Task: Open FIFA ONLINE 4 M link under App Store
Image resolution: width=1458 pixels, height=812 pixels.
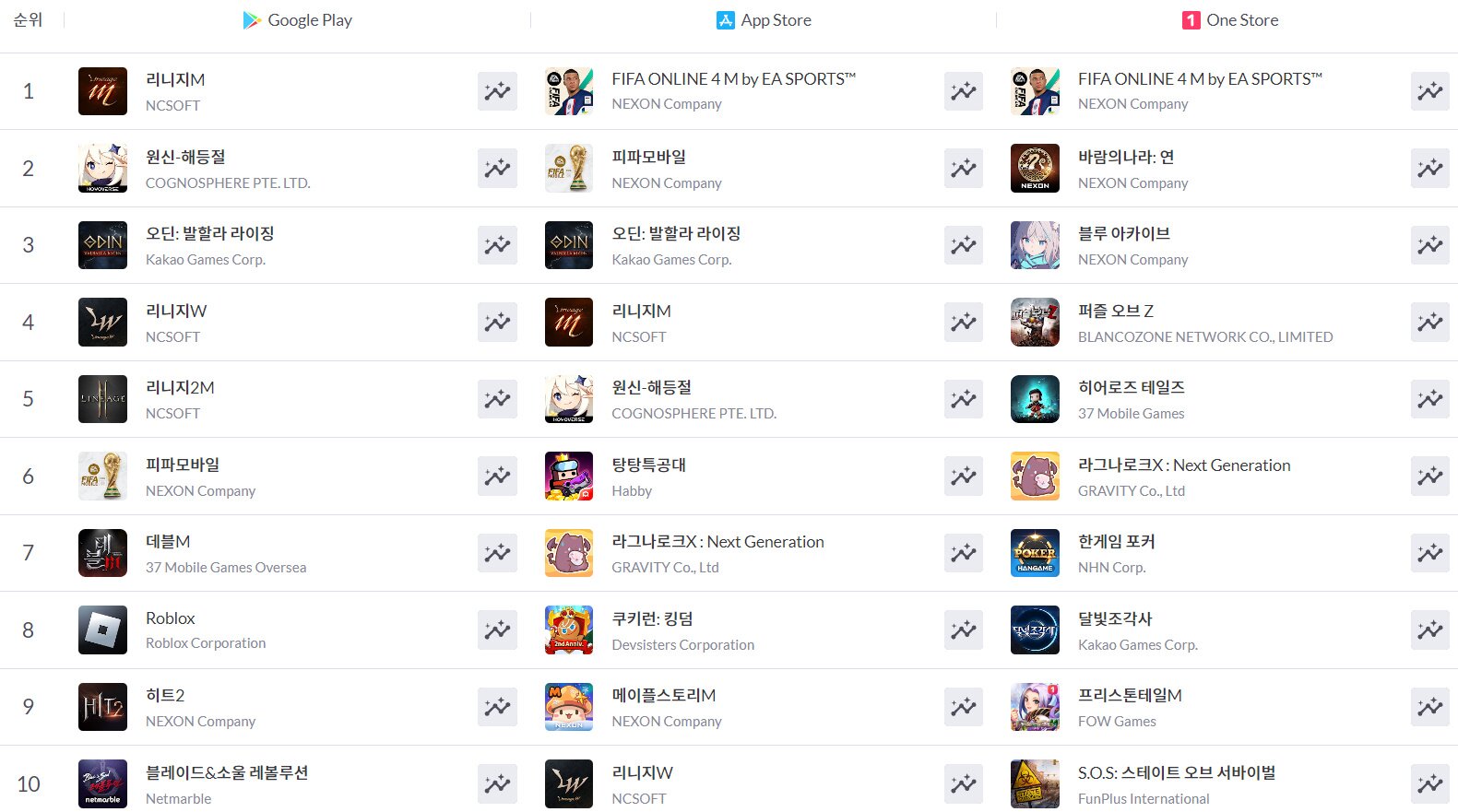Action: click(734, 79)
